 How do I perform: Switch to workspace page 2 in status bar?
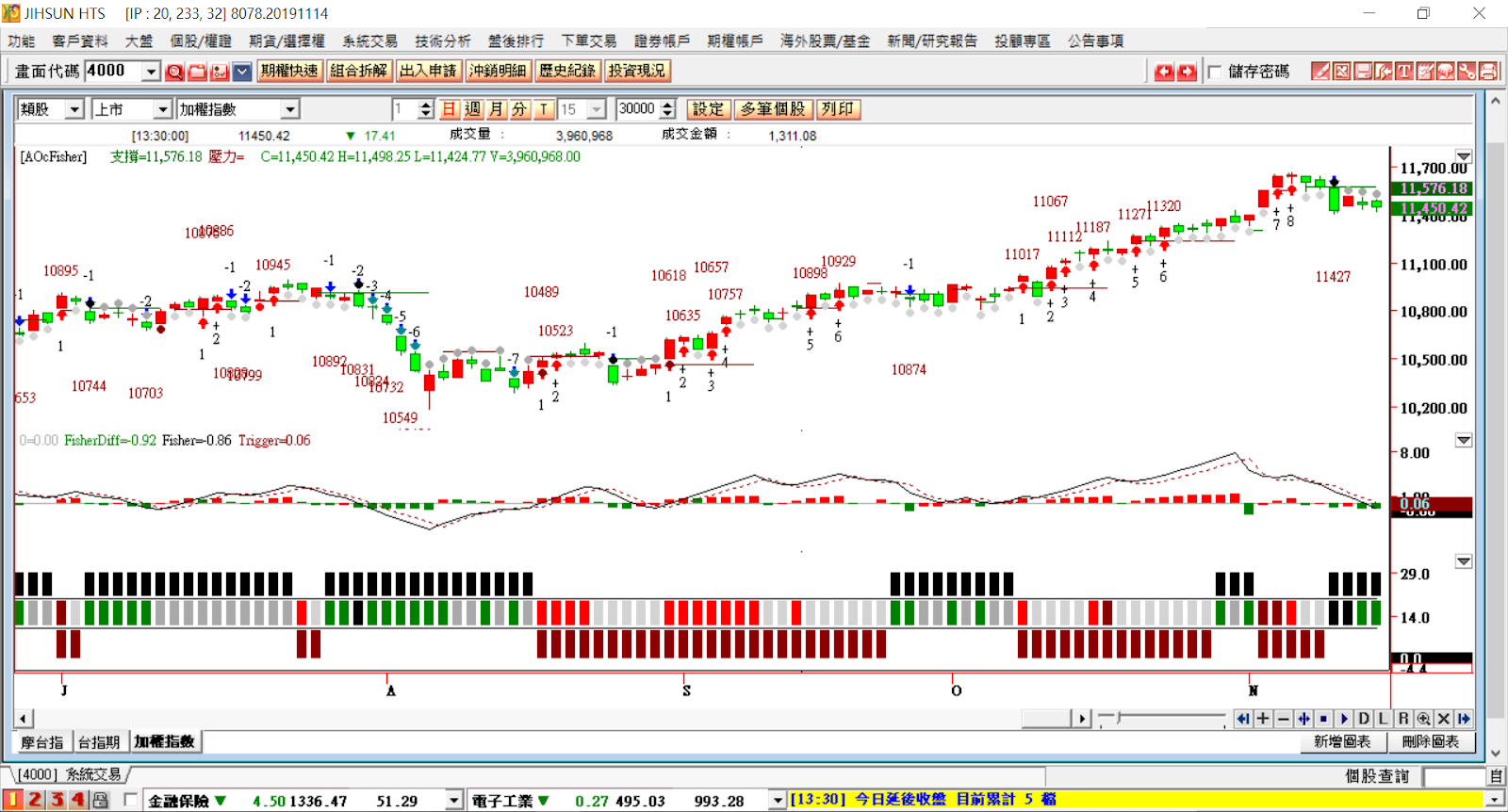point(34,800)
